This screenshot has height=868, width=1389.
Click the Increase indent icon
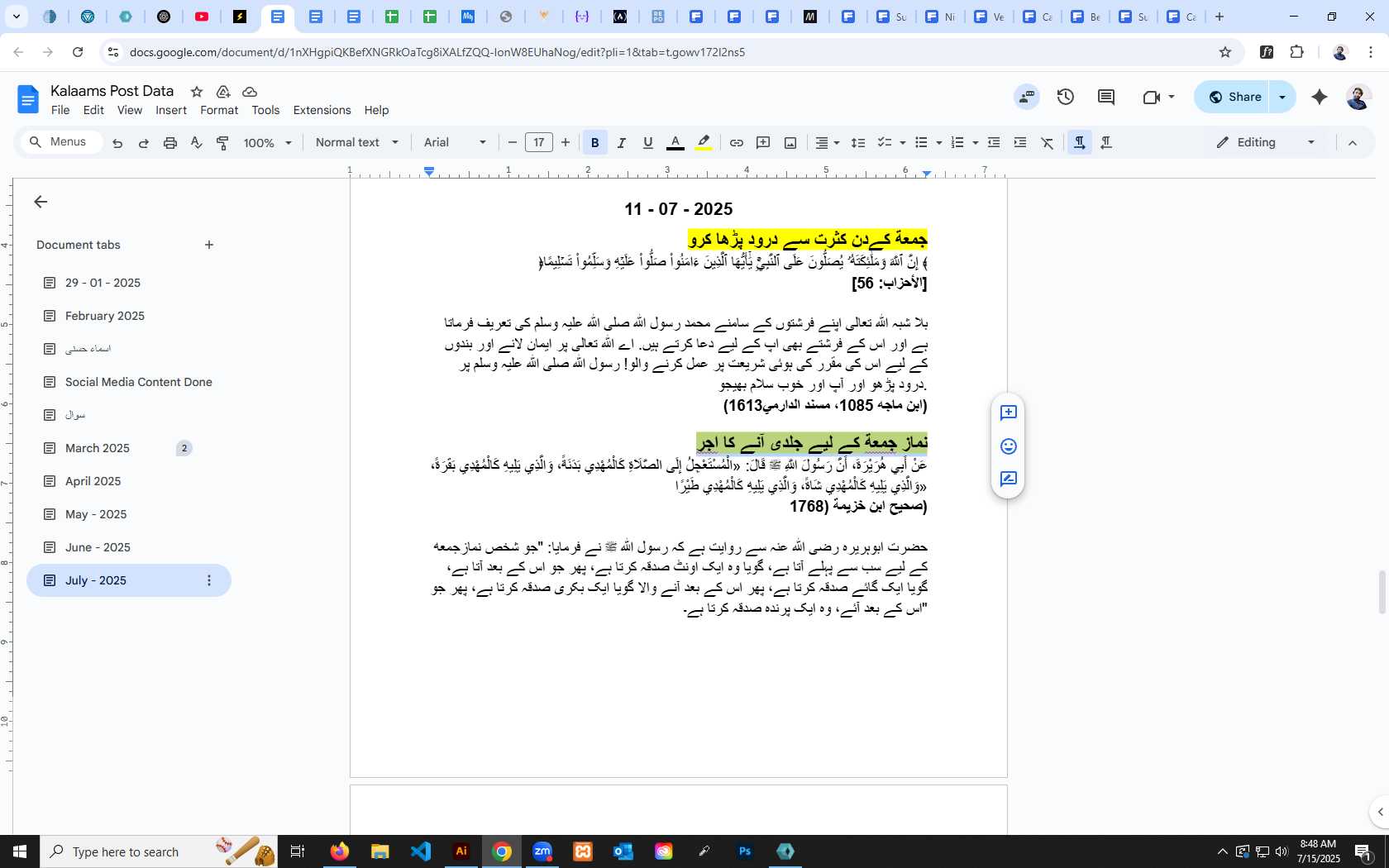coord(1020,143)
